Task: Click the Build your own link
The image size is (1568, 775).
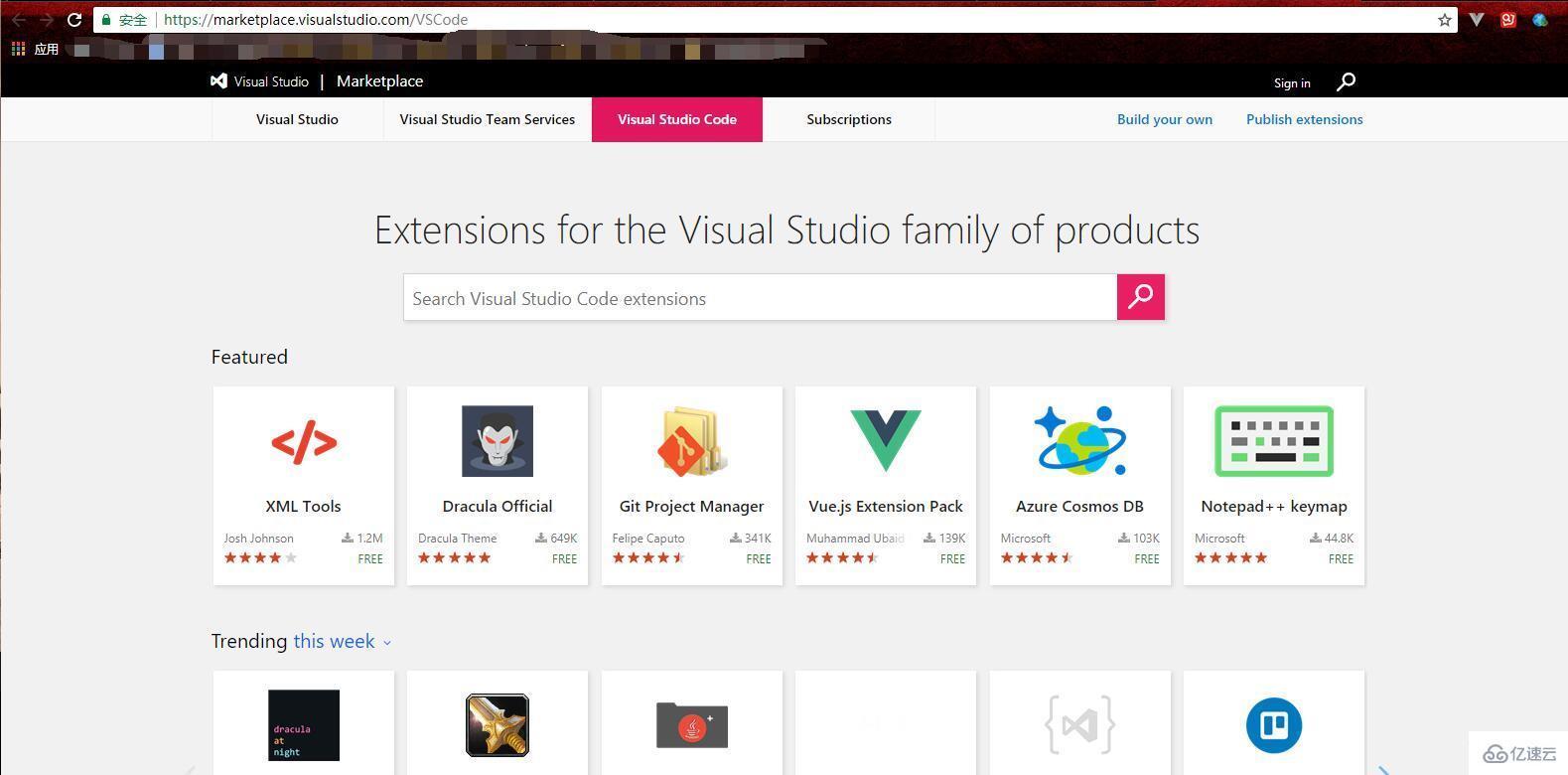Action: click(x=1165, y=119)
